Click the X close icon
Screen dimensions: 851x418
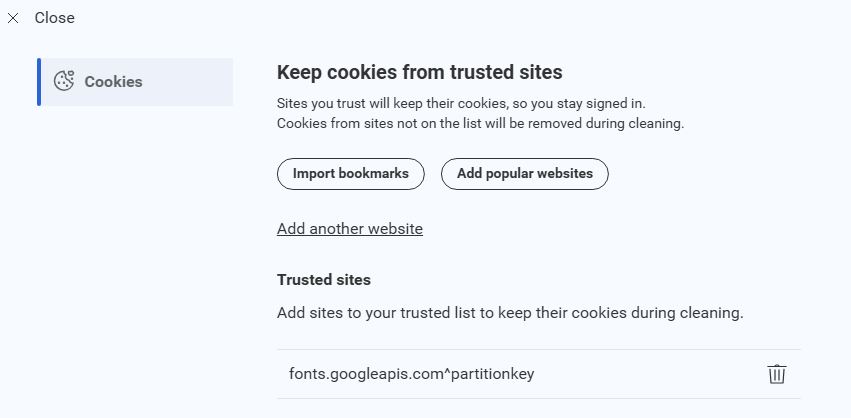coord(13,18)
